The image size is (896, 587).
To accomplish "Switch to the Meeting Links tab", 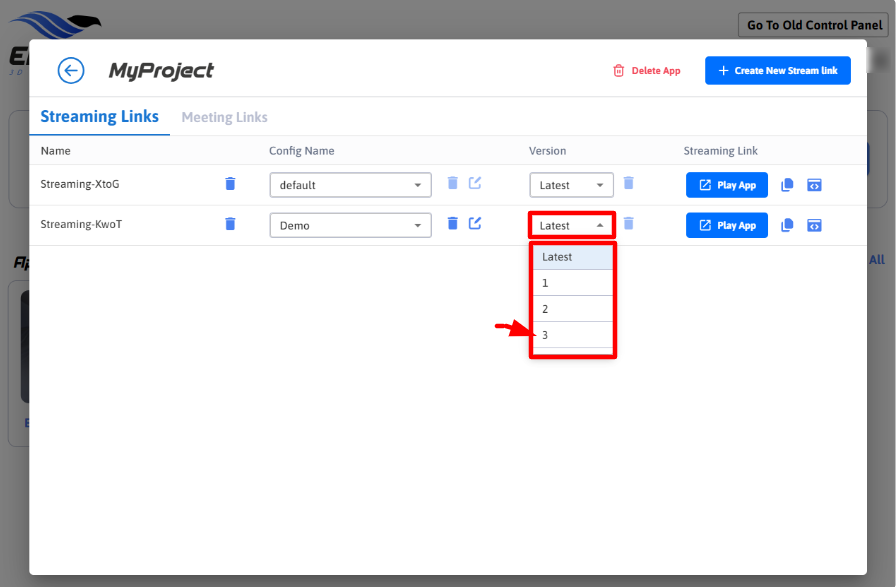I will click(224, 117).
